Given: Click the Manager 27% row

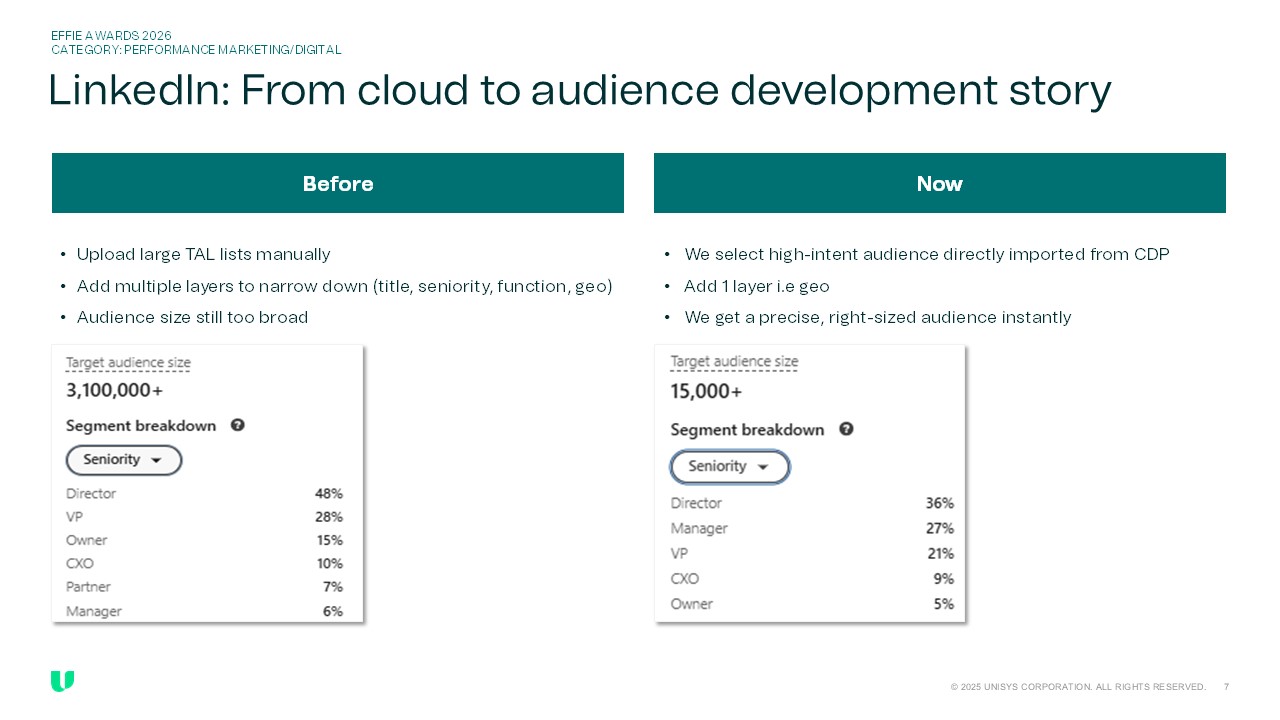Looking at the screenshot, I should [x=811, y=528].
